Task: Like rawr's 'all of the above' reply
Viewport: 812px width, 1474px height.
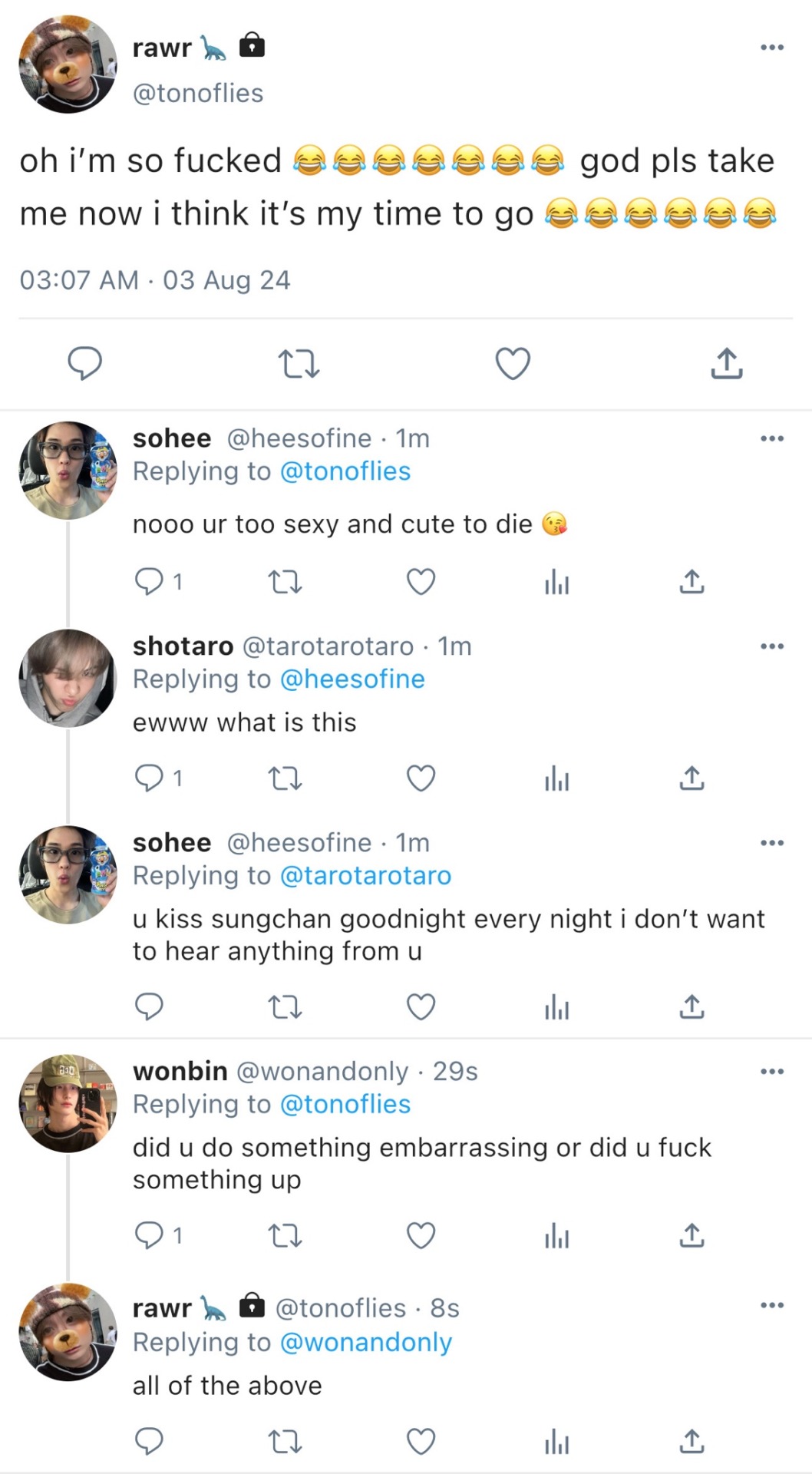Action: (x=421, y=1442)
